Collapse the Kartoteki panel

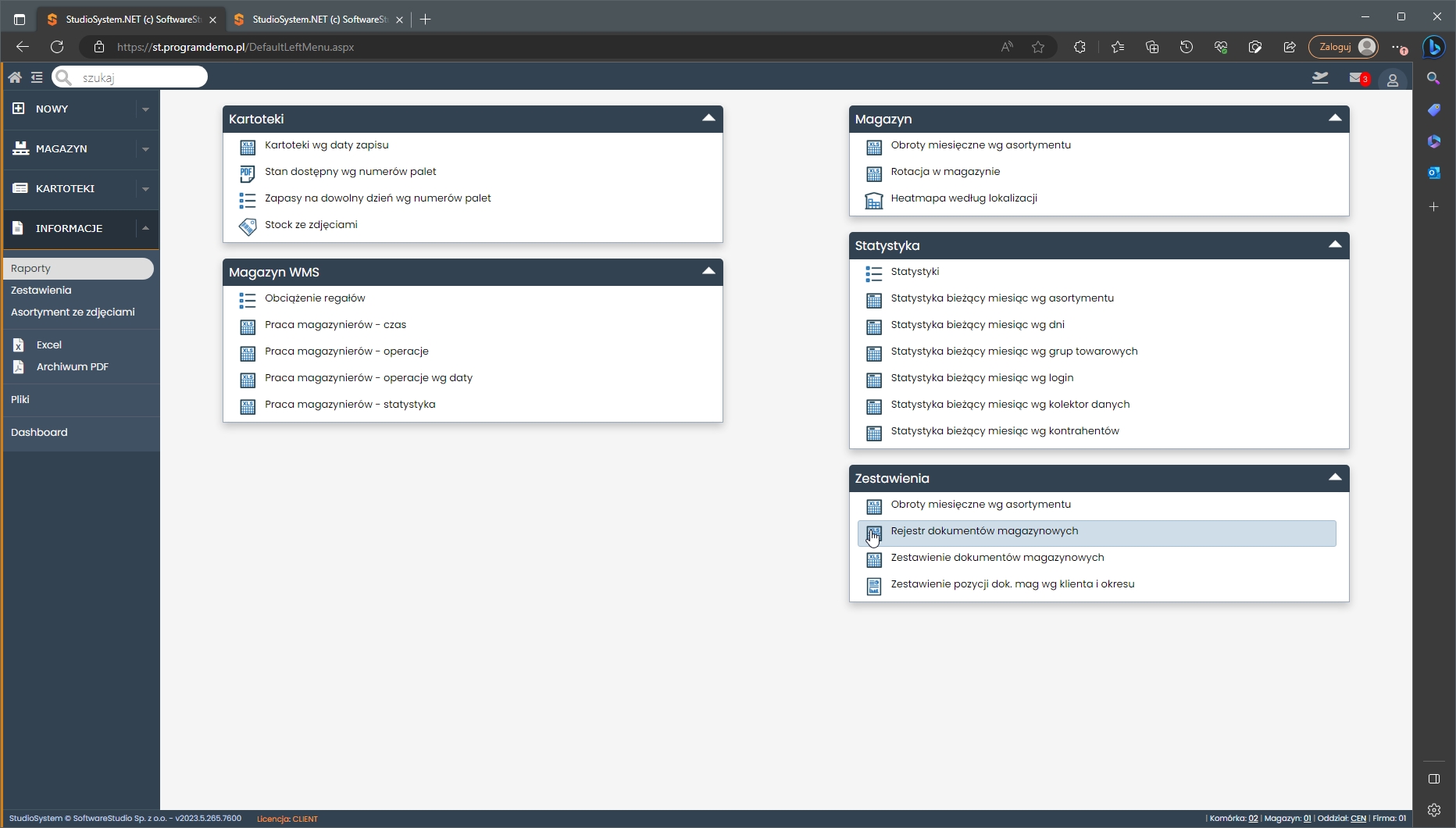click(708, 118)
